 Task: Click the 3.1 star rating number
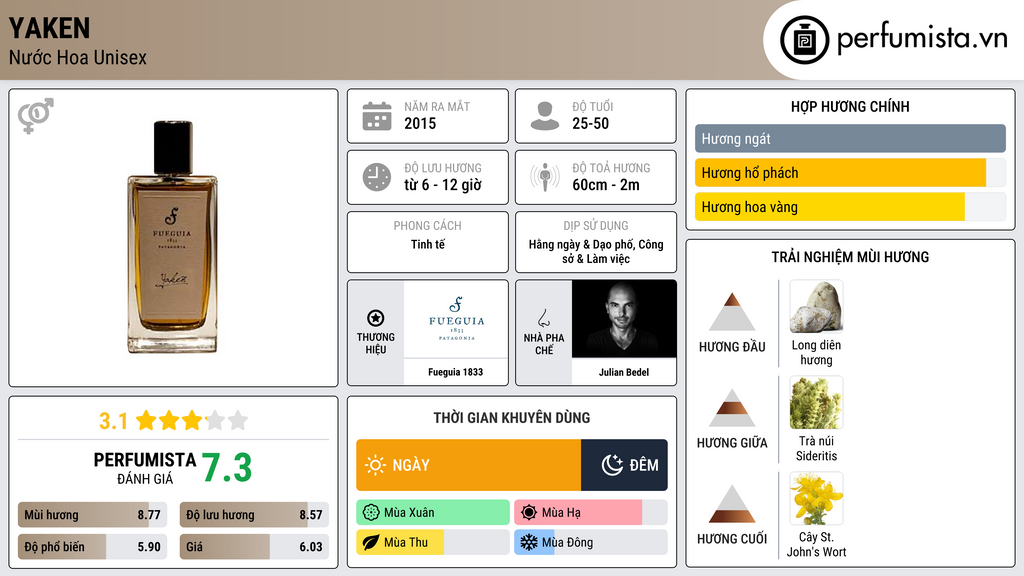(114, 421)
